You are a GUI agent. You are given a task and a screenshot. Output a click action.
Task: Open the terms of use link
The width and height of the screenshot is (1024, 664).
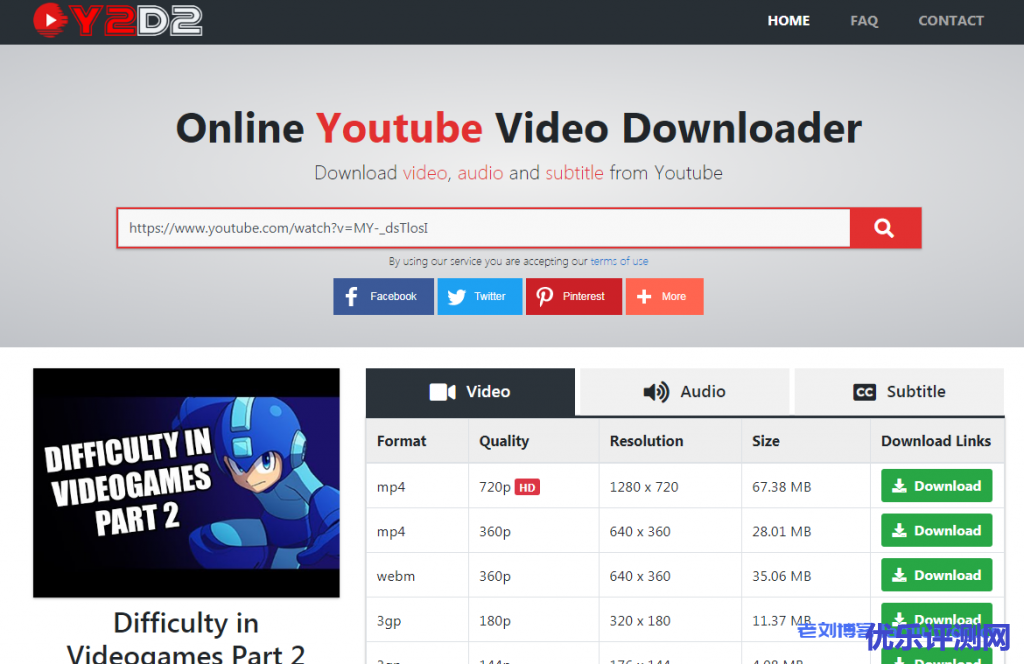click(619, 261)
